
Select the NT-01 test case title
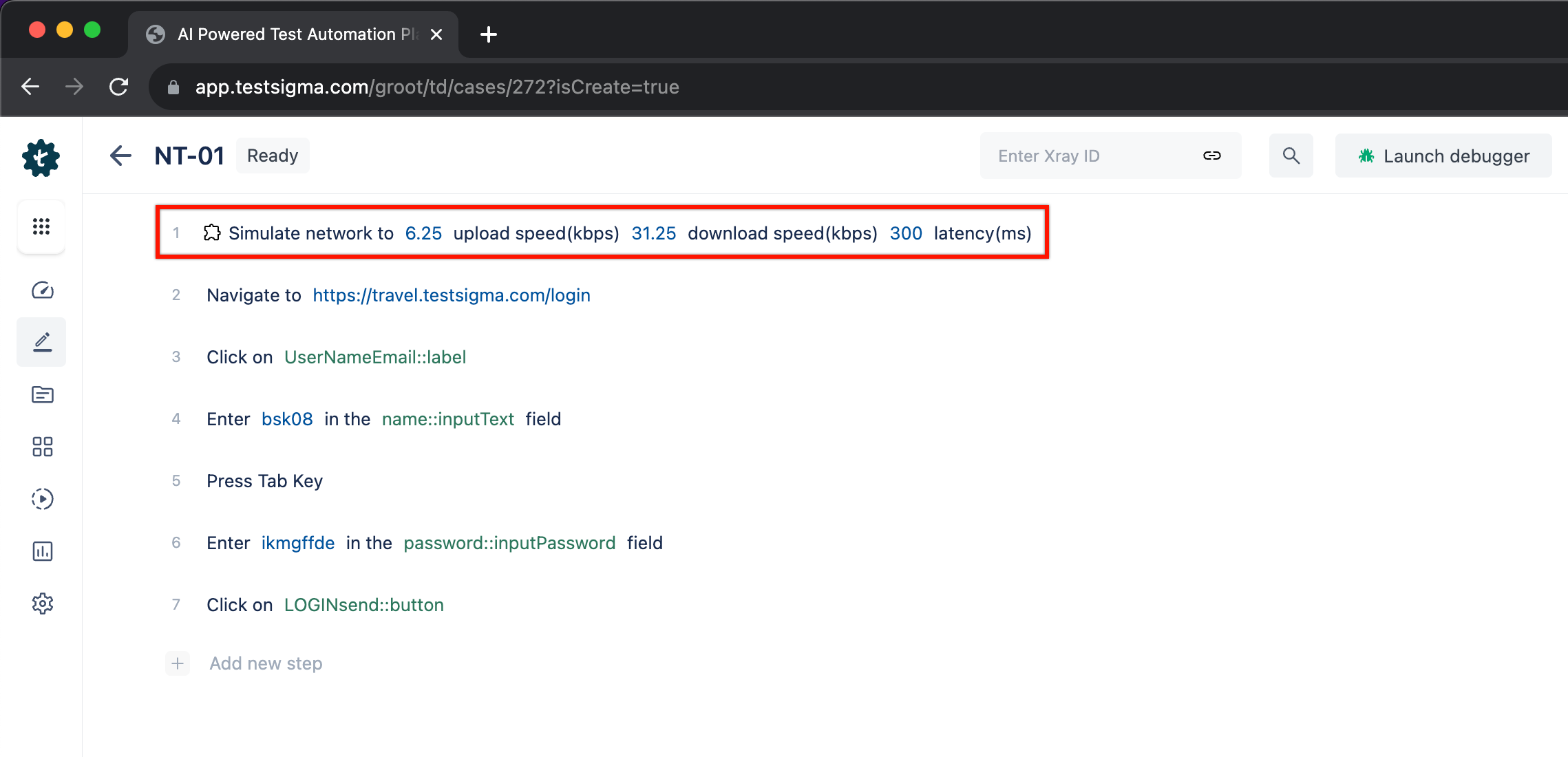click(191, 155)
